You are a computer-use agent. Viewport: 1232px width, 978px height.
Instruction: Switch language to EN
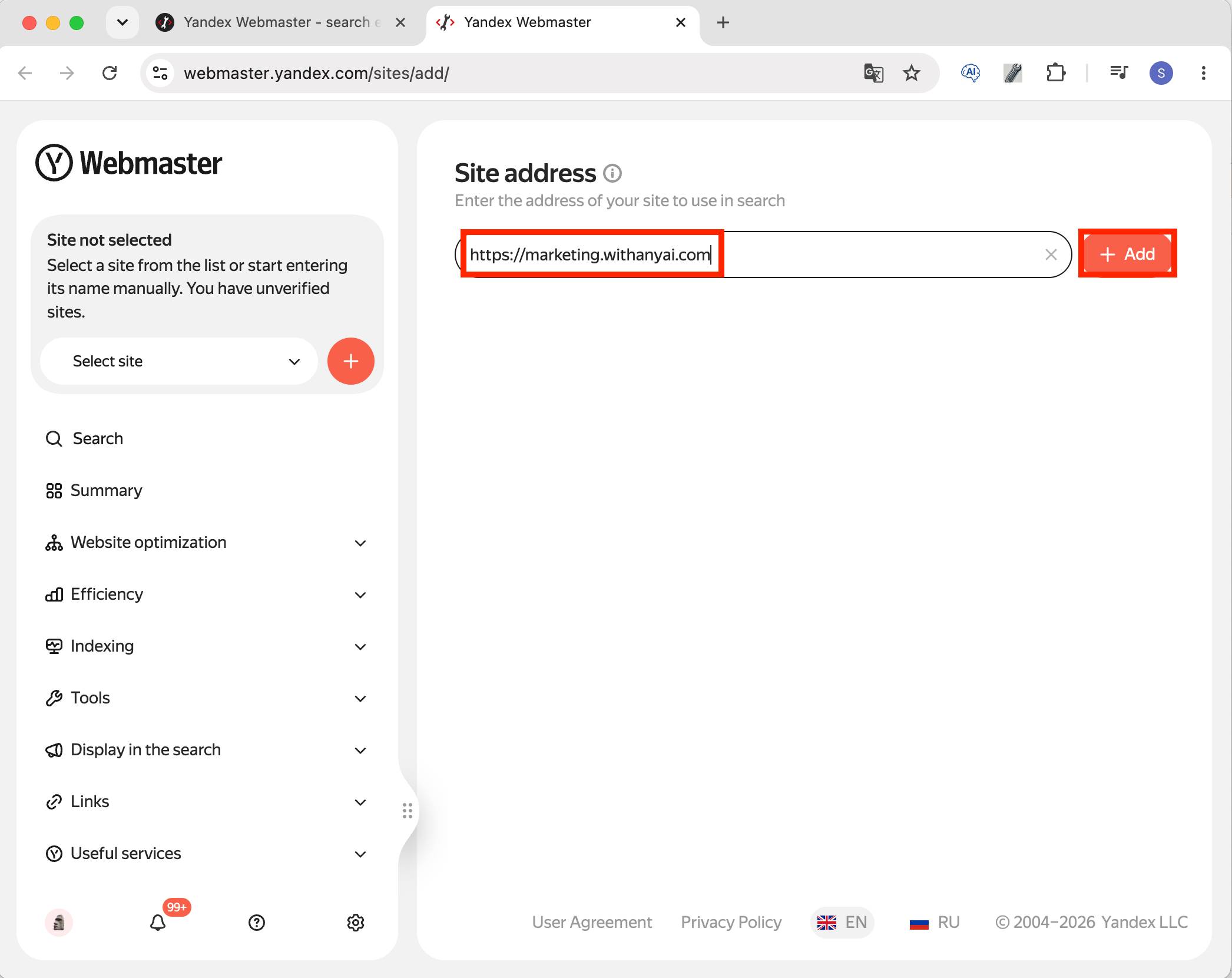[842, 922]
